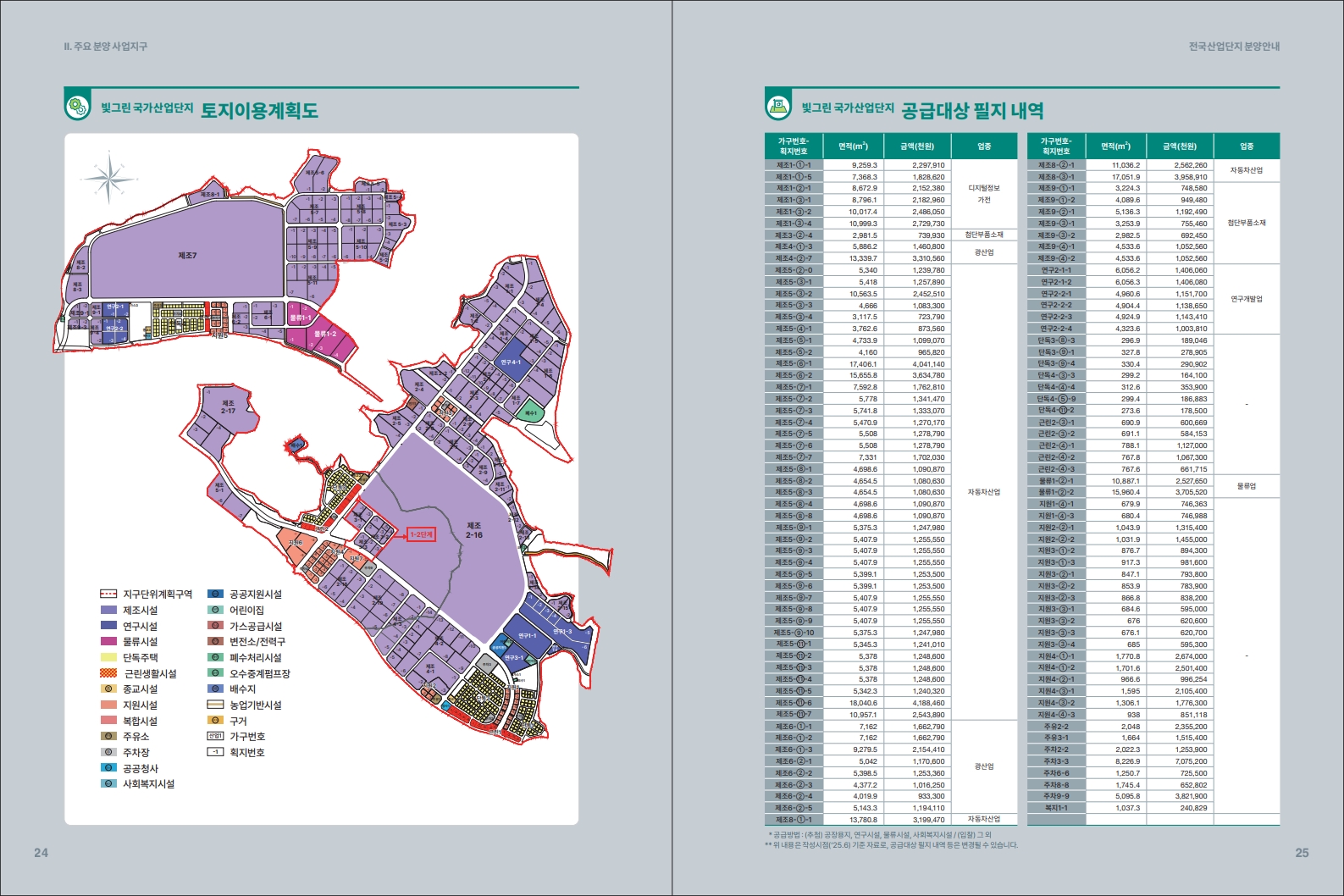Click the yellow 단독주택 legend swatch
The image size is (1344, 896).
[108, 657]
